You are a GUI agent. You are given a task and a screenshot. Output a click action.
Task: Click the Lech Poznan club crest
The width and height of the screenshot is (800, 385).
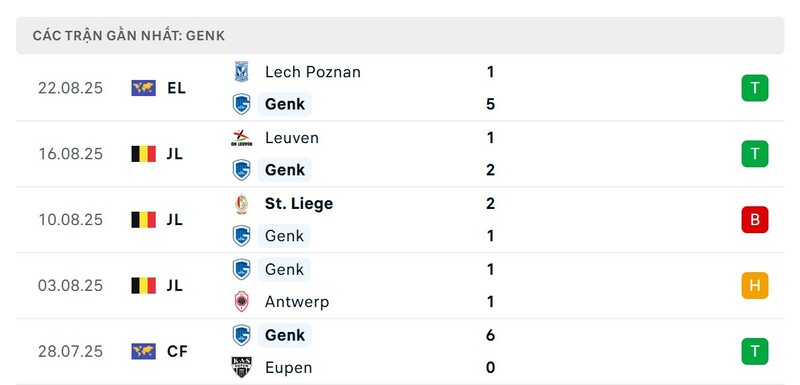point(241,72)
